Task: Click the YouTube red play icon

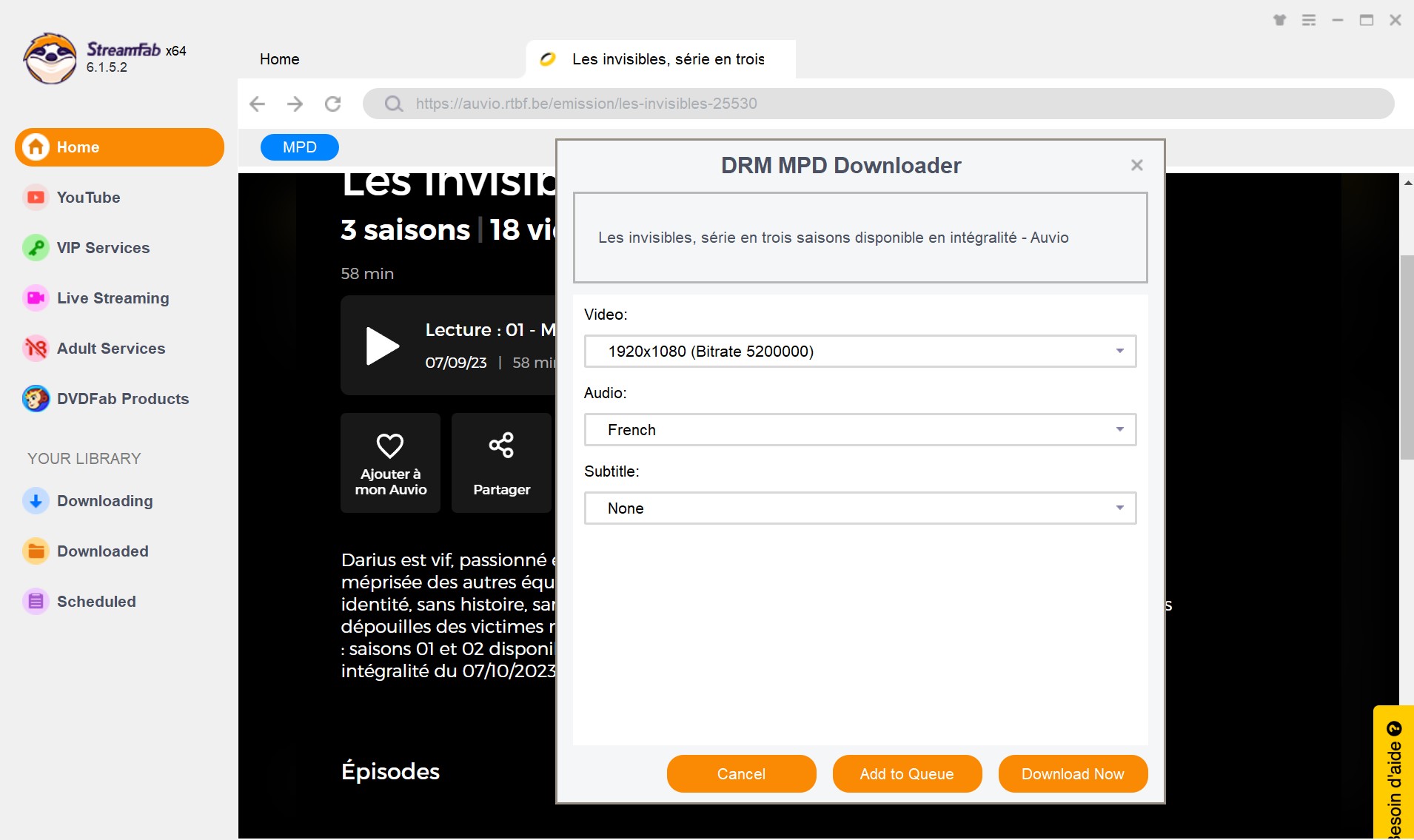Action: 36,198
